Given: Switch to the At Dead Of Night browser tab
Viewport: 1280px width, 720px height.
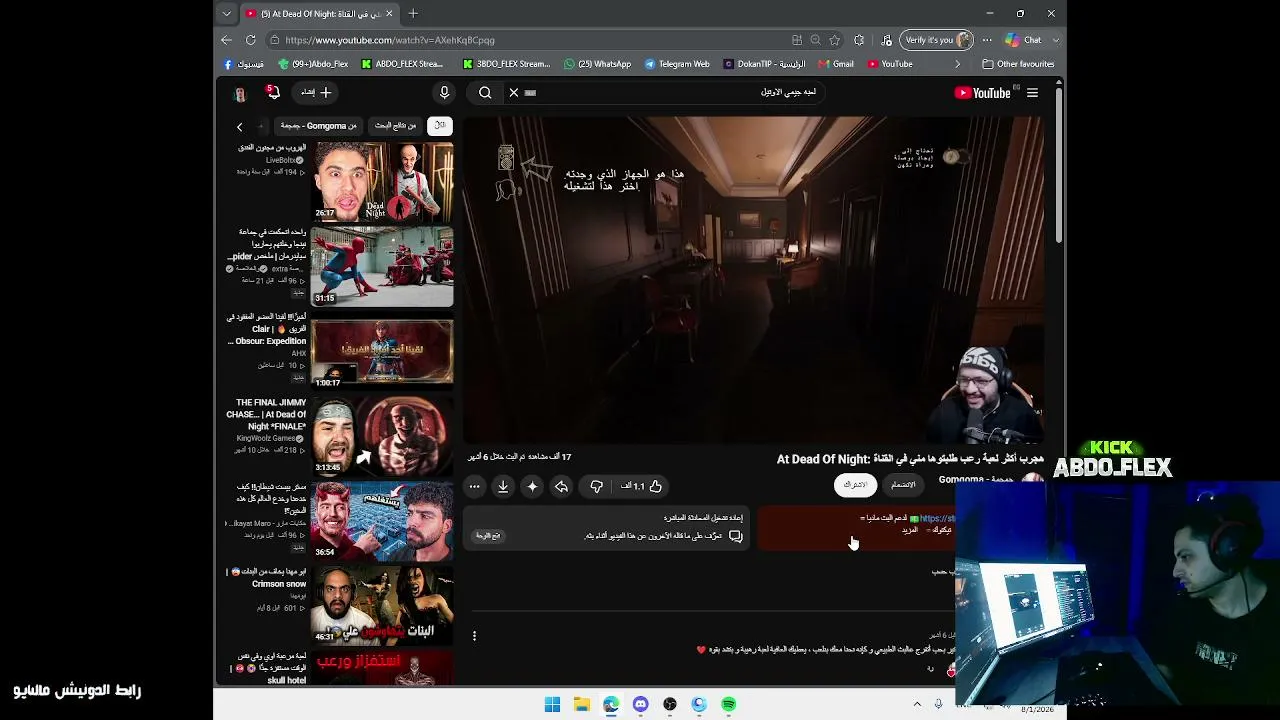Looking at the screenshot, I should click(320, 14).
